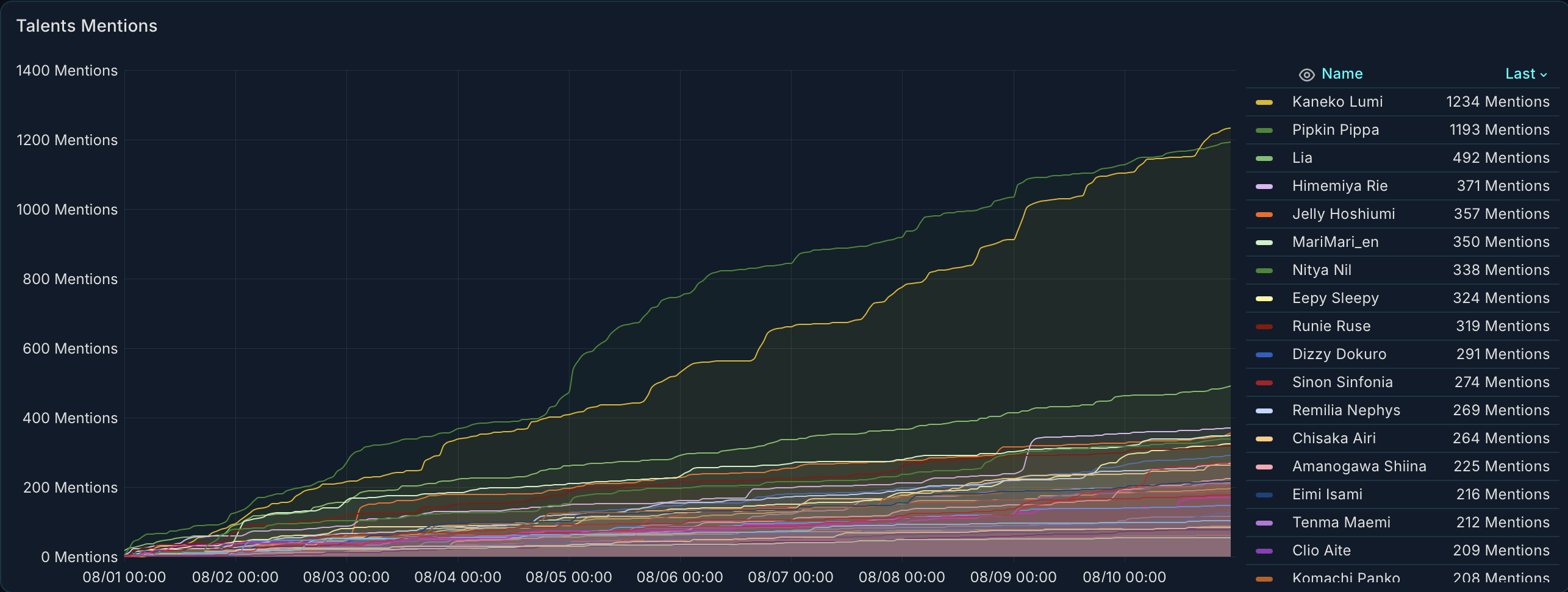The image size is (1568, 592).
Task: Click the 0 Mentions y-axis label
Action: 79,557
